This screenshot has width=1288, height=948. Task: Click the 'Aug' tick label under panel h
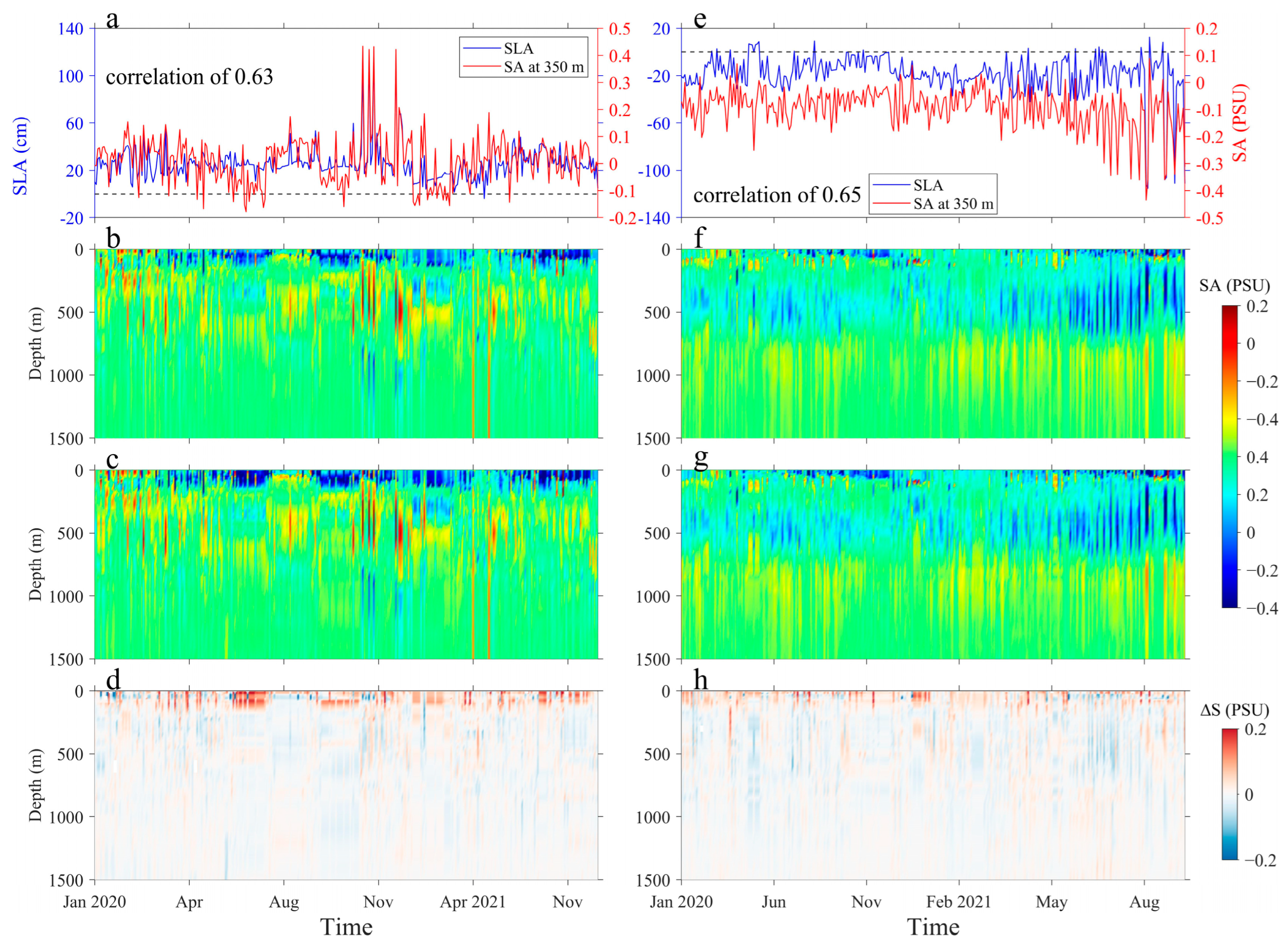coord(1144,902)
